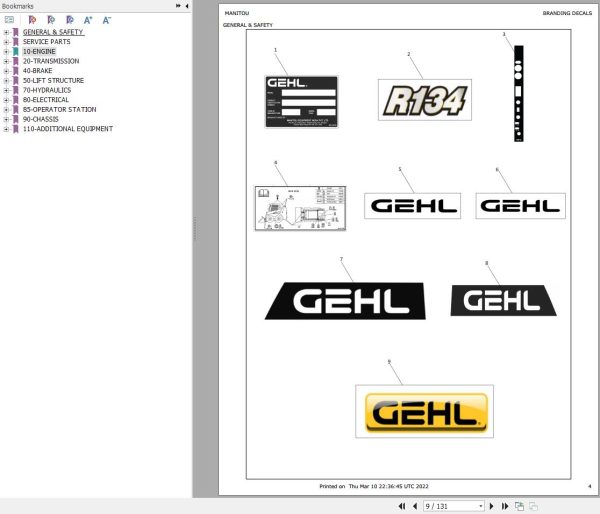Image resolution: width=600 pixels, height=514 pixels.
Task: Go to previous page arrow
Action: [x=415, y=506]
